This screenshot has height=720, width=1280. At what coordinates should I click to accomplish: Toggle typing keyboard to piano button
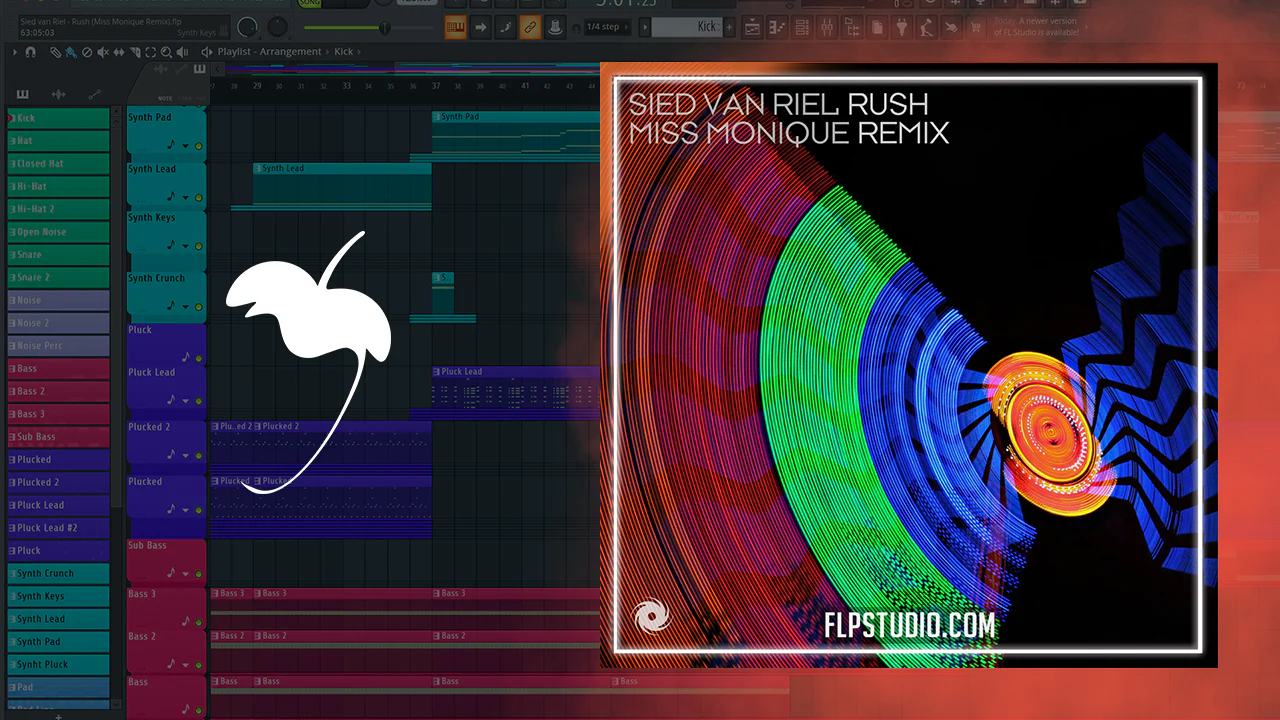click(455, 27)
